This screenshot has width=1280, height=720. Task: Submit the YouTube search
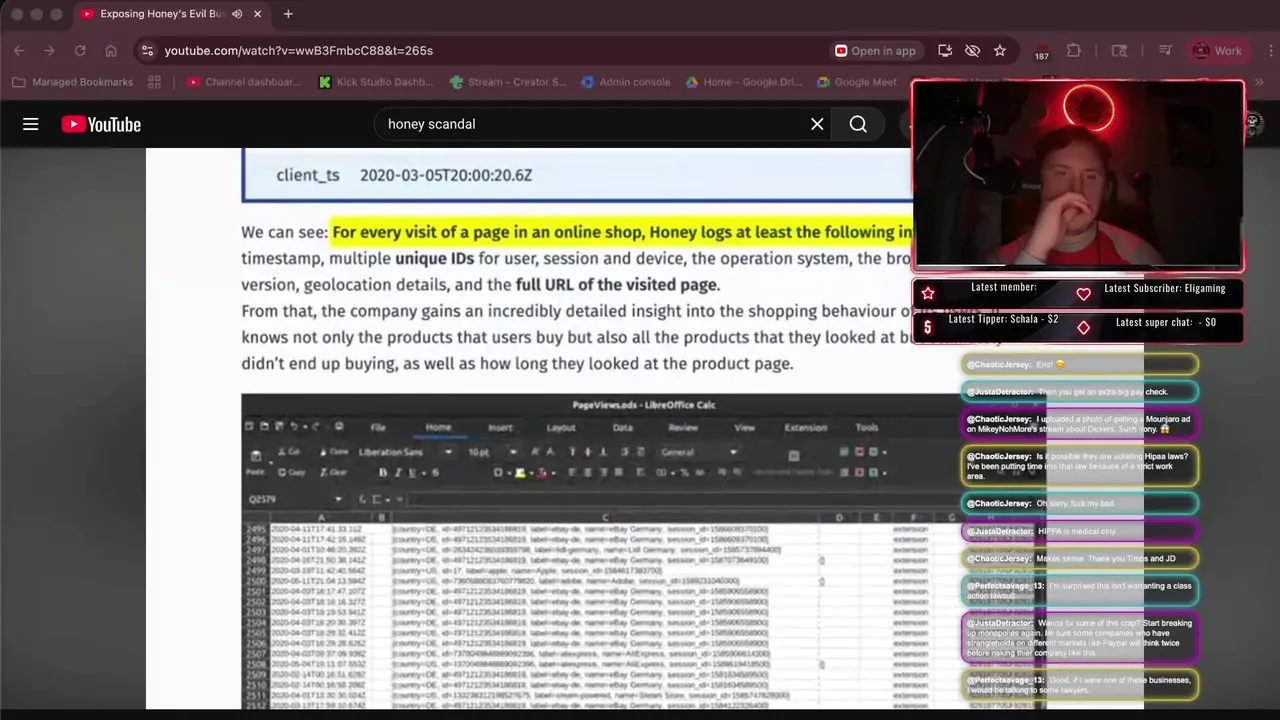click(x=858, y=124)
